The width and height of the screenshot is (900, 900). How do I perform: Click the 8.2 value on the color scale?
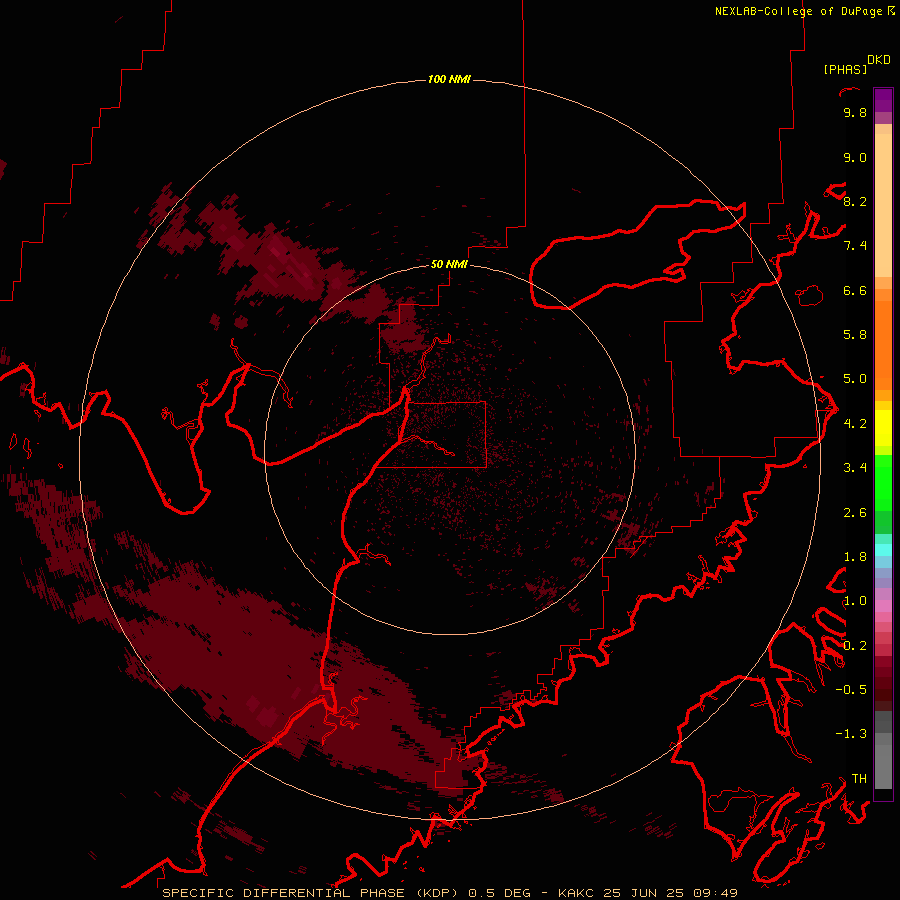[x=855, y=201]
